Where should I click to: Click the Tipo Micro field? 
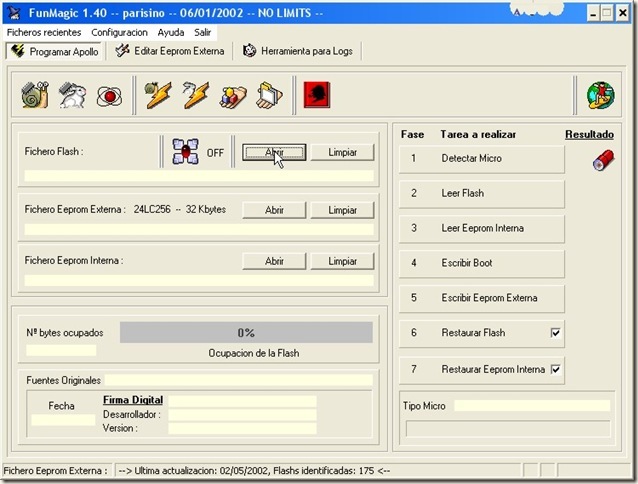tap(532, 406)
